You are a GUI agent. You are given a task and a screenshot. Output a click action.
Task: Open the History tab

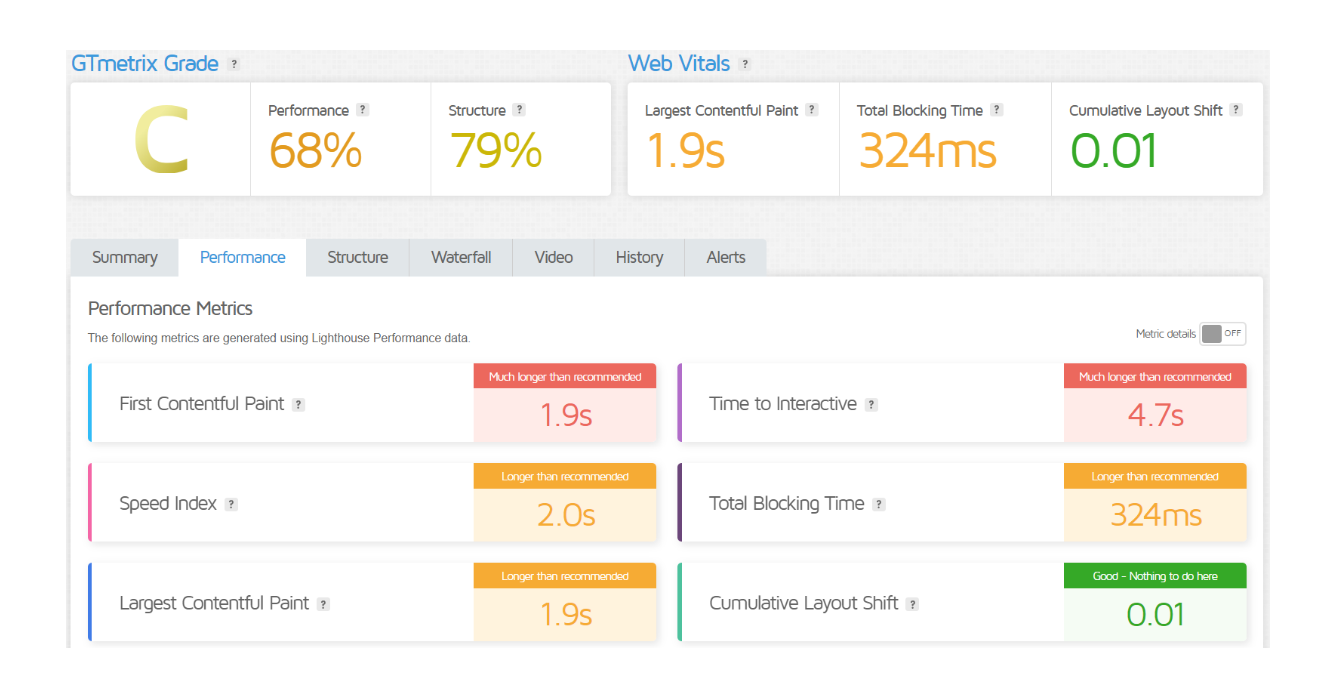pyautogui.click(x=639, y=258)
